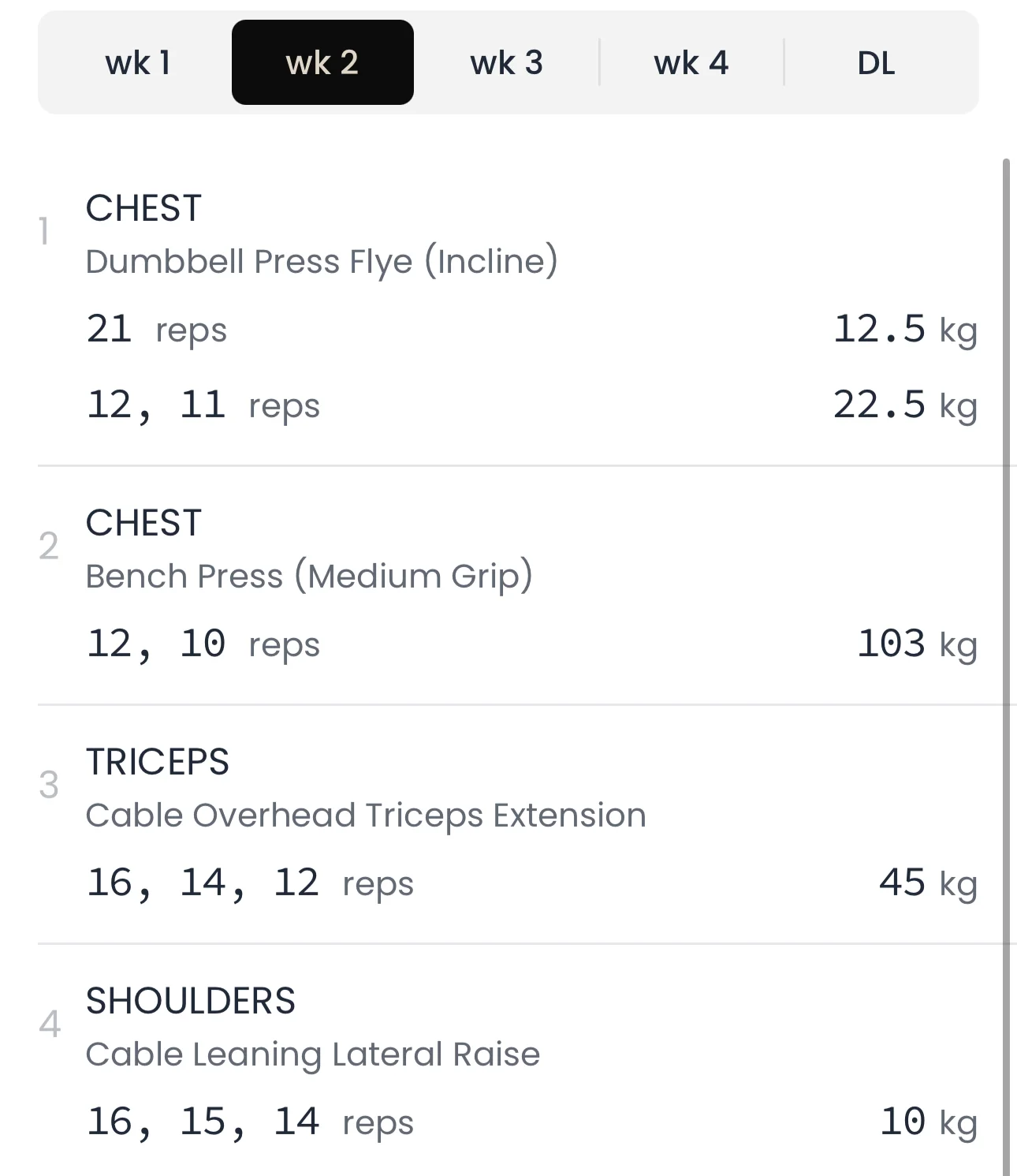Switch to the DL tab

[x=876, y=63]
